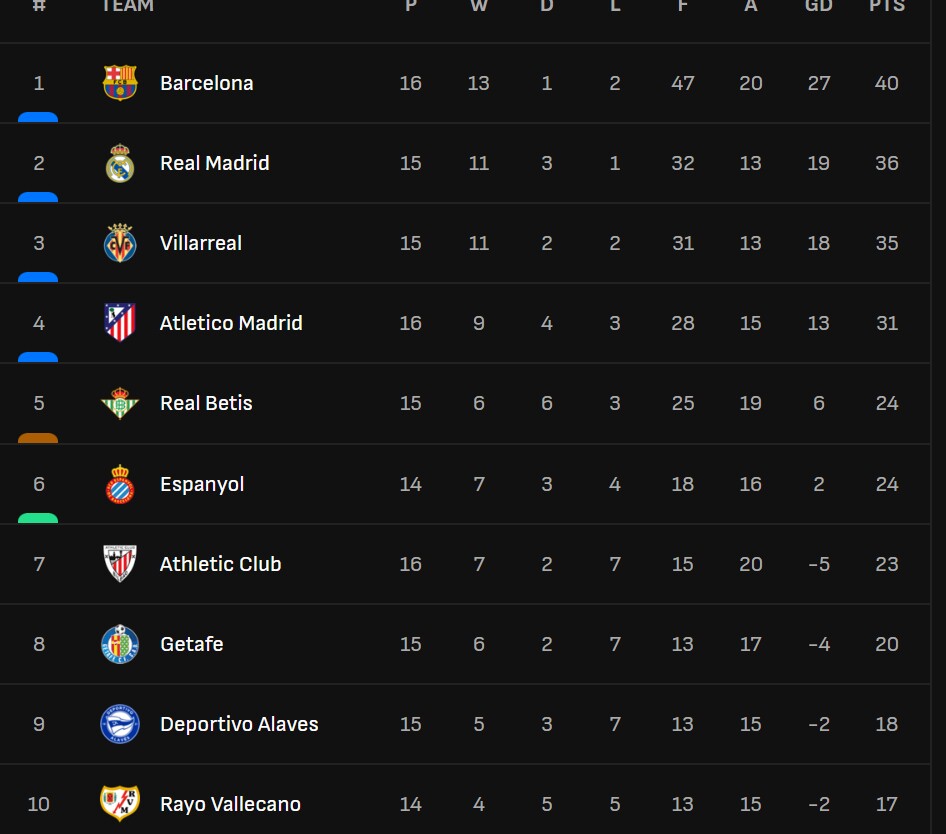946x834 pixels.
Task: Open the Real Madrid team link
Action: coord(214,163)
